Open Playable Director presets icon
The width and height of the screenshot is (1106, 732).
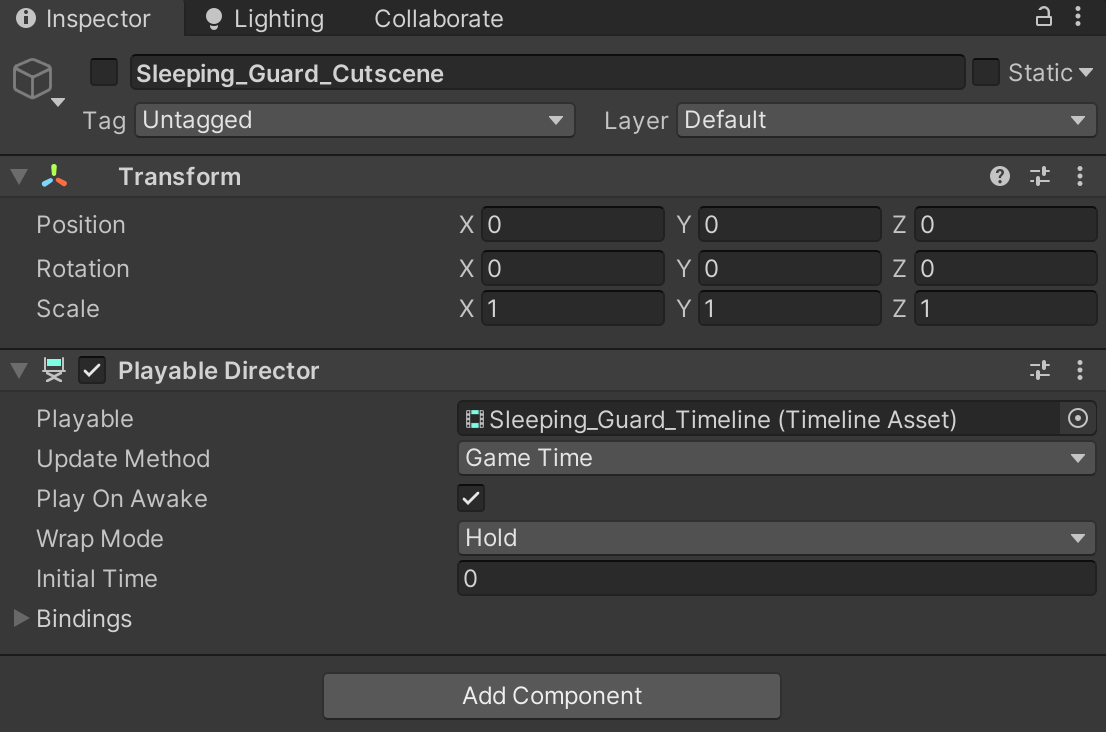click(1040, 370)
